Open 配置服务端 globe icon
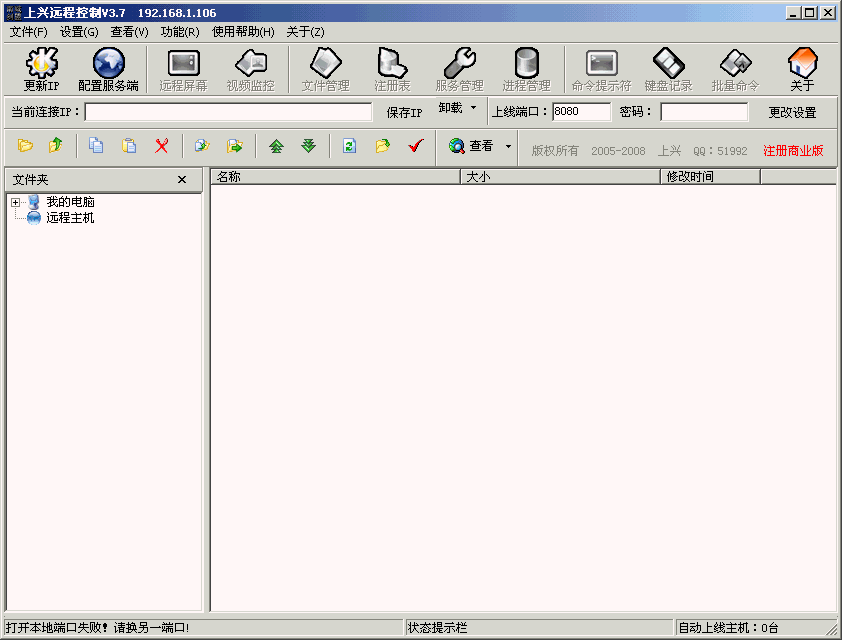 pyautogui.click(x=108, y=65)
